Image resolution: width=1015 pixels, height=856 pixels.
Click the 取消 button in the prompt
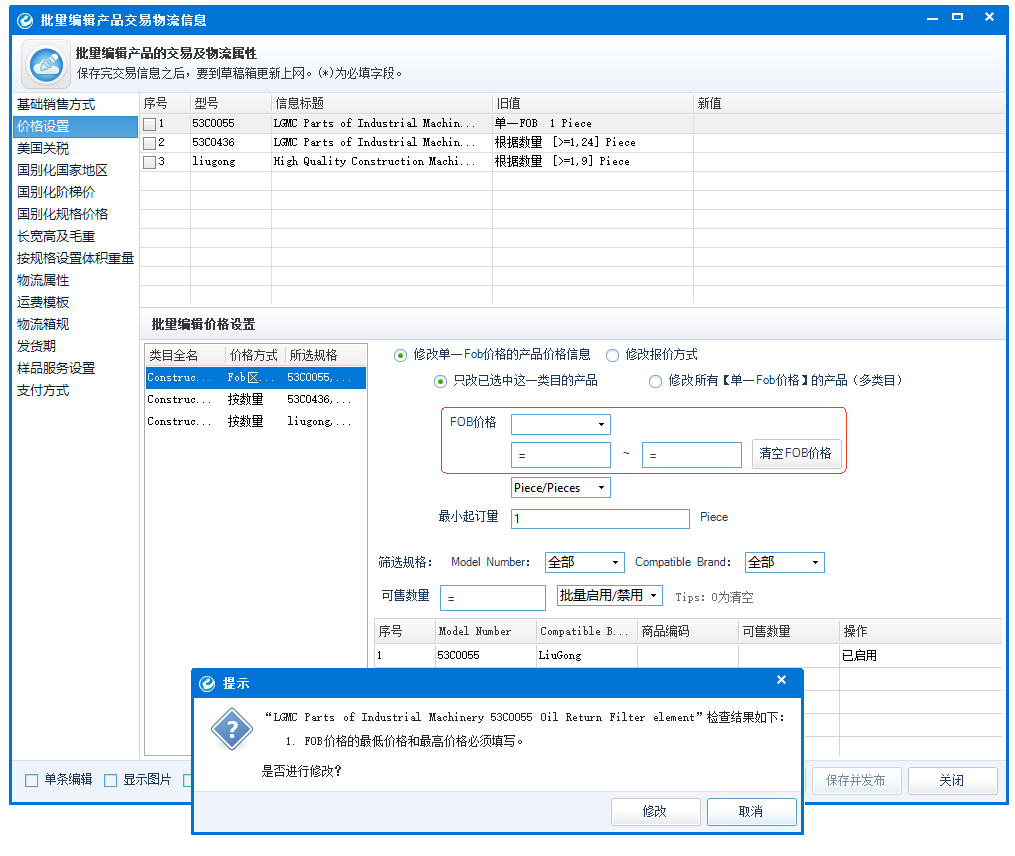click(751, 811)
